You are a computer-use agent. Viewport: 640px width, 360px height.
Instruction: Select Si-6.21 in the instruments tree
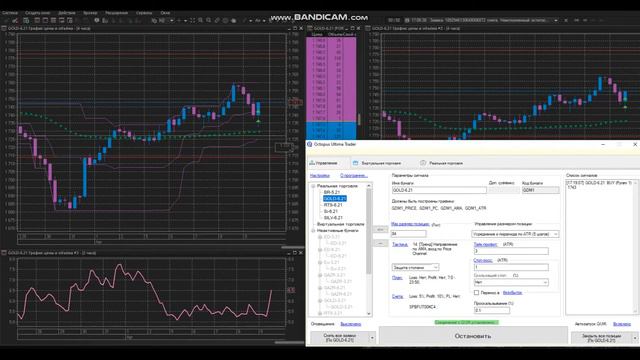coord(331,211)
